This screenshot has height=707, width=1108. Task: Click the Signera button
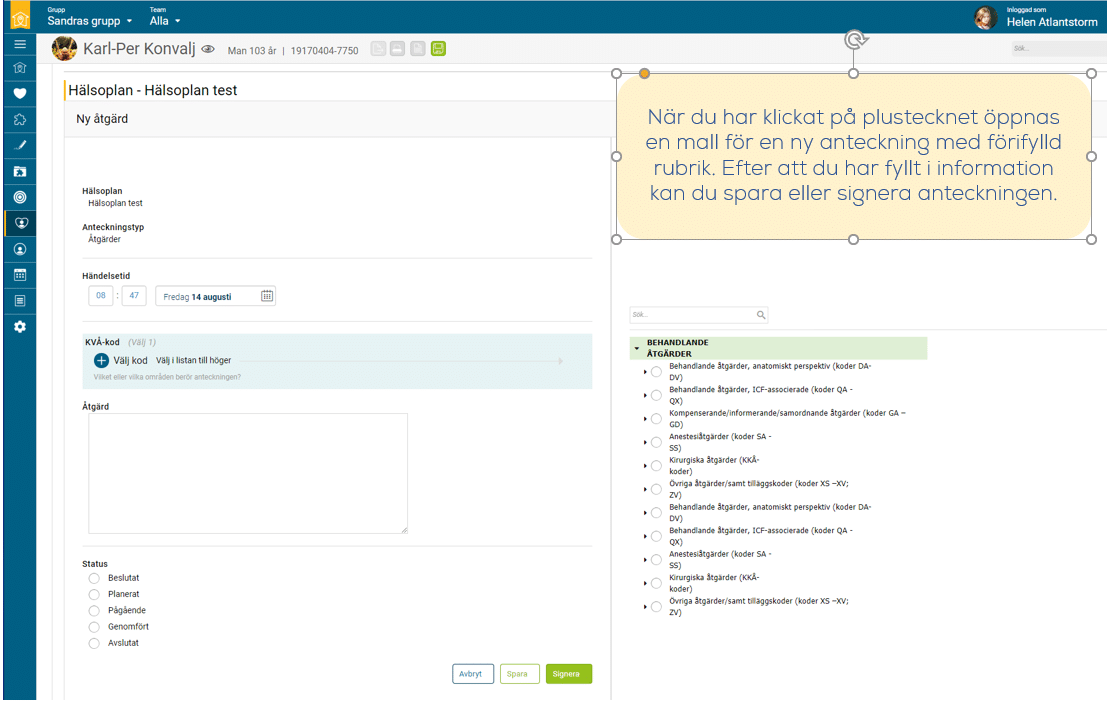[568, 674]
